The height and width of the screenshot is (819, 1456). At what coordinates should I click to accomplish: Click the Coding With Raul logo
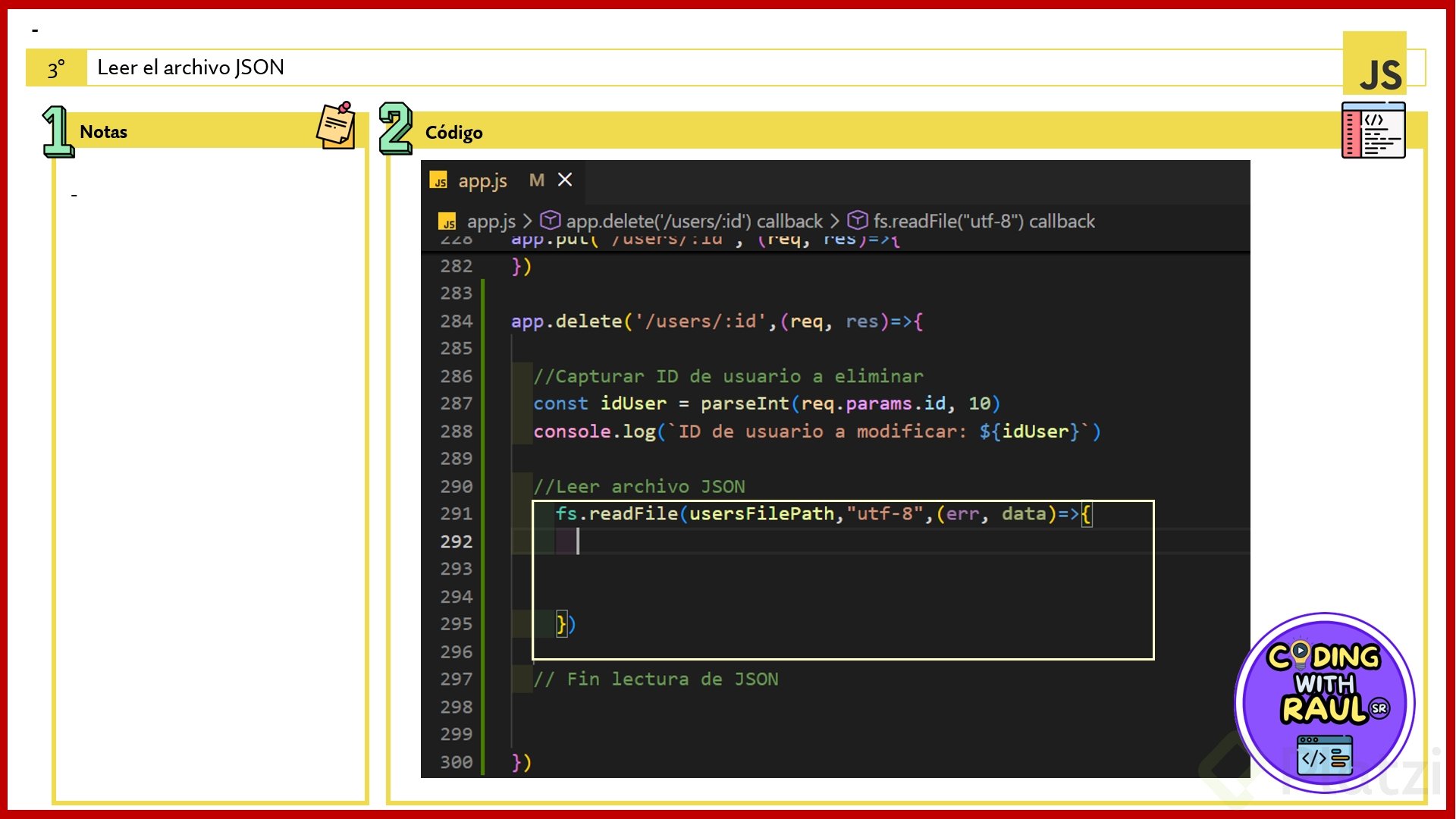(1324, 703)
